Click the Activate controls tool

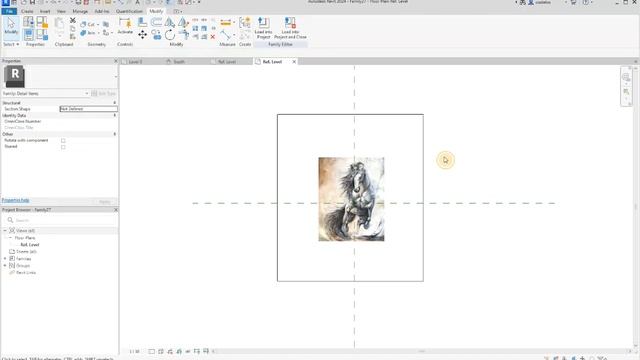(x=125, y=26)
